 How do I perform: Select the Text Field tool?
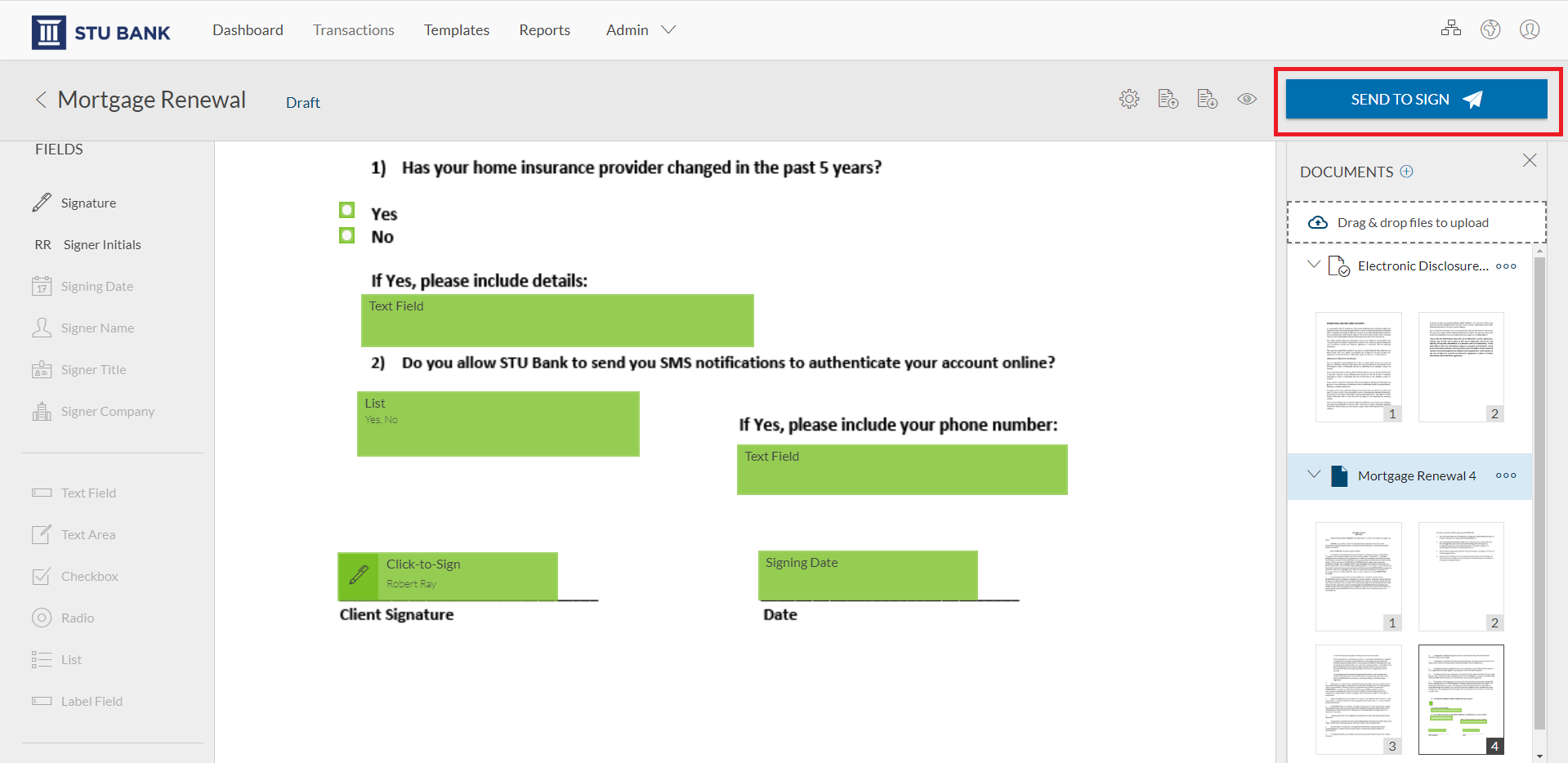point(74,493)
